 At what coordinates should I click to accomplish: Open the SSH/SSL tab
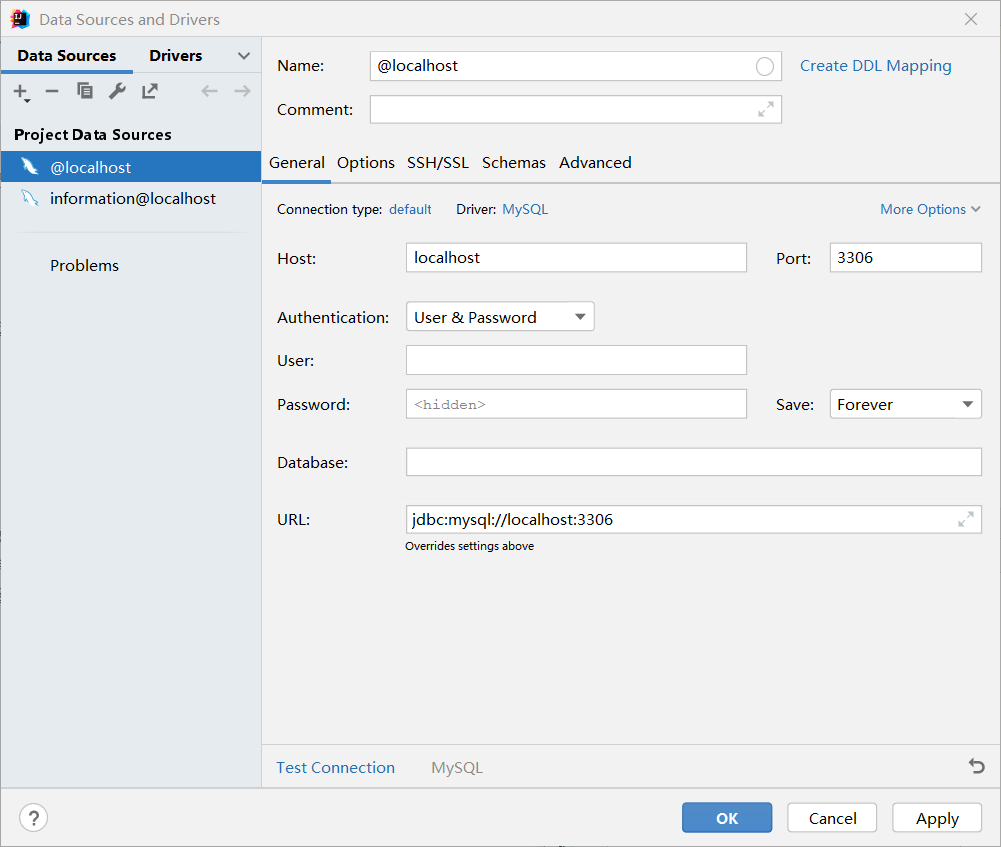[438, 163]
